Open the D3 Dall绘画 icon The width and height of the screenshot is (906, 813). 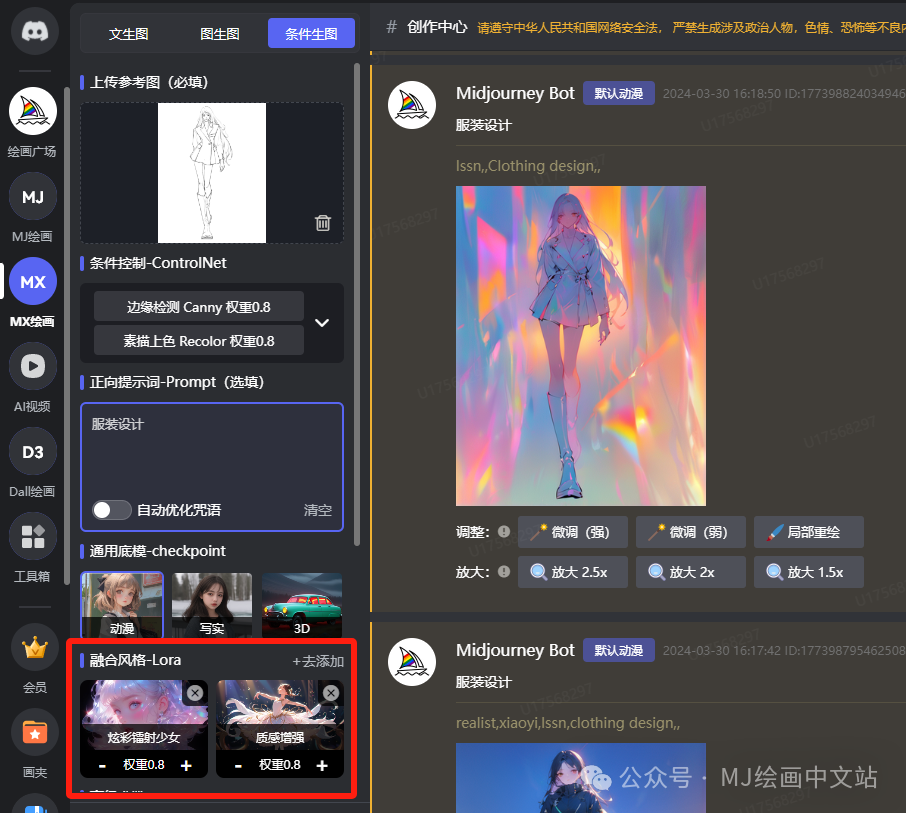click(x=32, y=451)
